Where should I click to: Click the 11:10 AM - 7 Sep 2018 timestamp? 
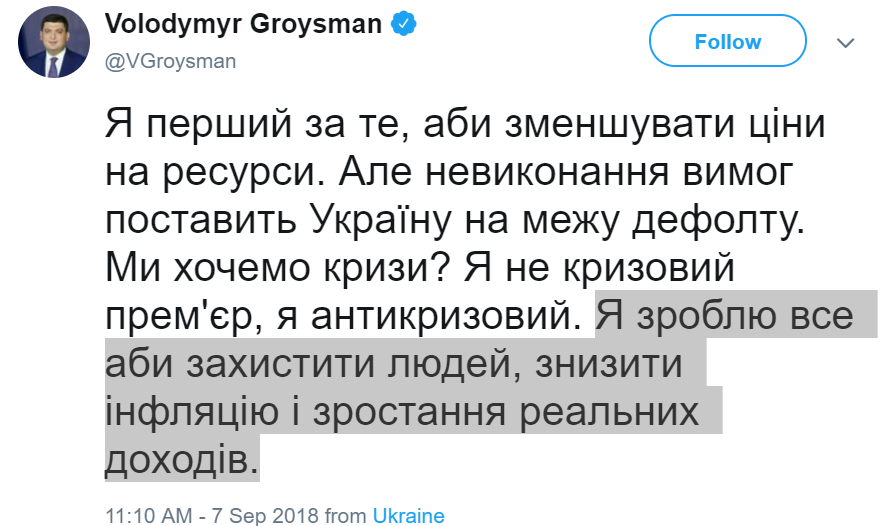214,516
